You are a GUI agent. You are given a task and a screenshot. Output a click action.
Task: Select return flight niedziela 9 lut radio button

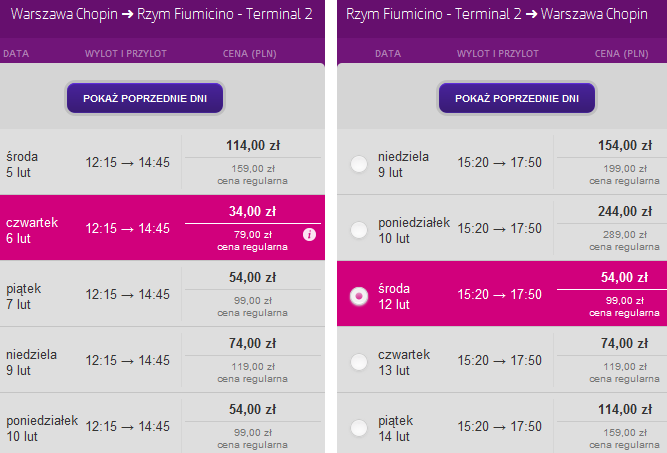(x=359, y=164)
